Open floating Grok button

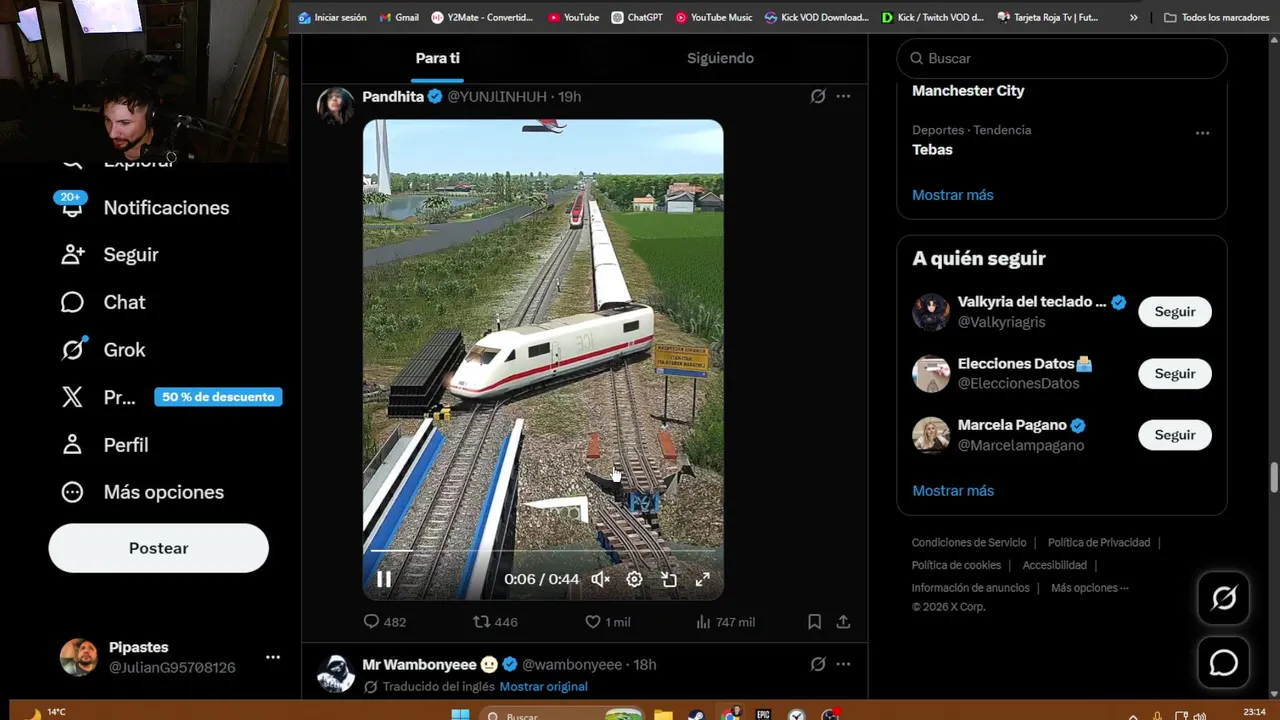pos(1224,598)
